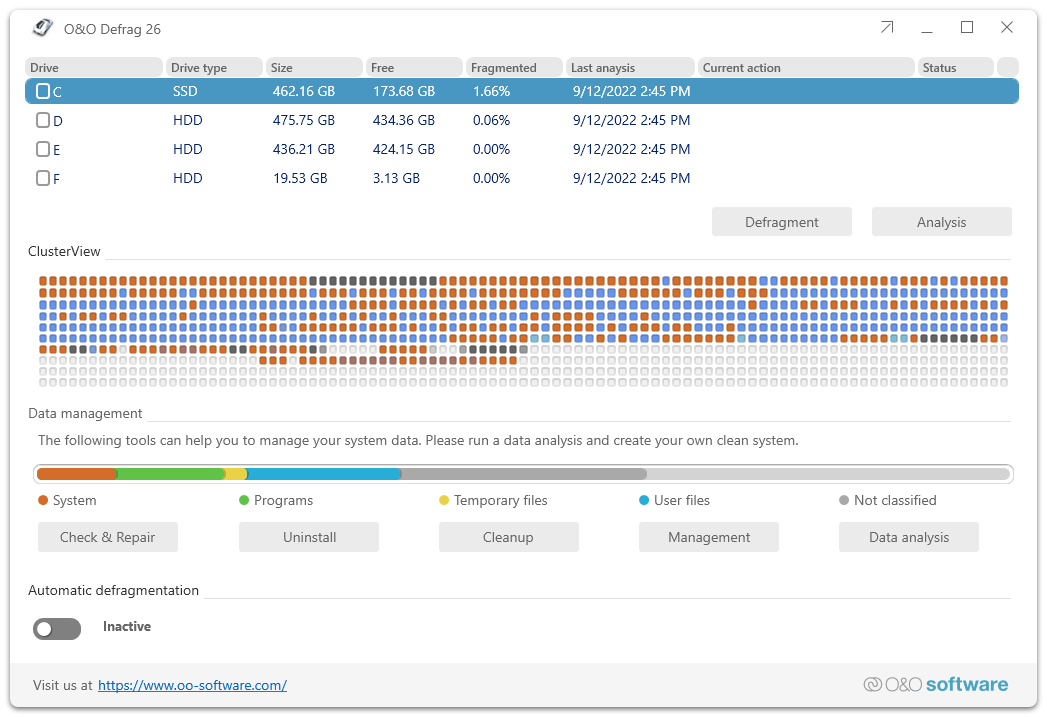This screenshot has width=1047, height=717.
Task: Click the orange System legend dot
Action: pyautogui.click(x=41, y=500)
